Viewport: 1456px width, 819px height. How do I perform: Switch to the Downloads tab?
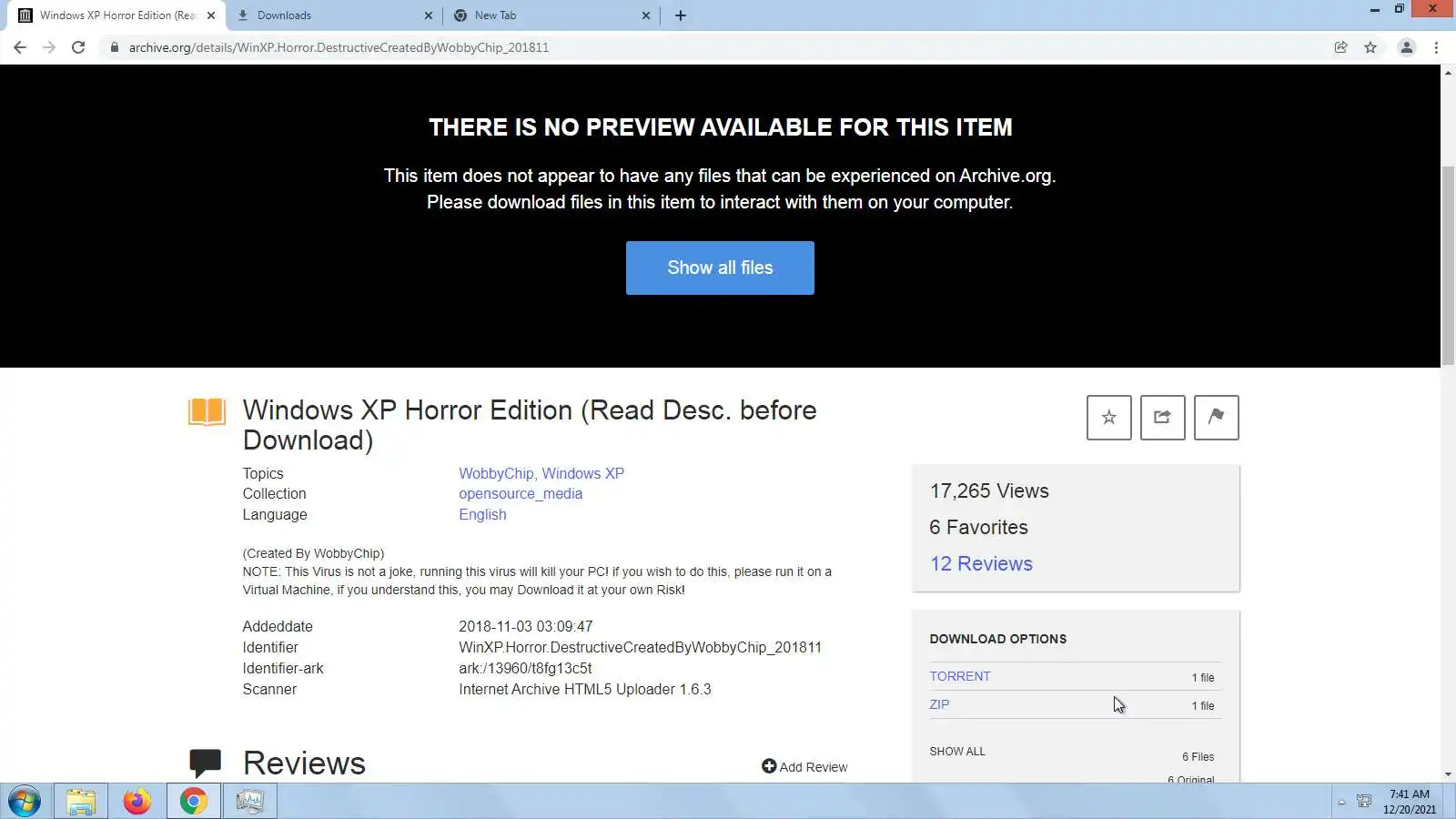point(333,15)
